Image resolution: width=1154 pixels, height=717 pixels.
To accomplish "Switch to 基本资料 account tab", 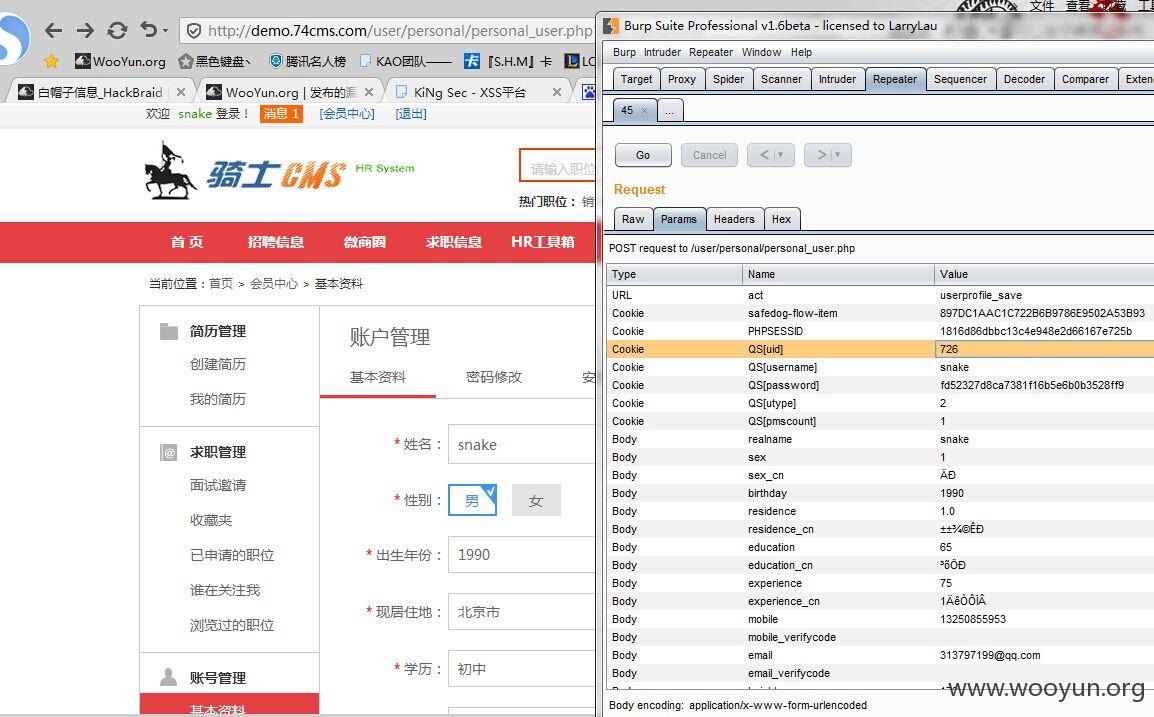I will coord(378,377).
